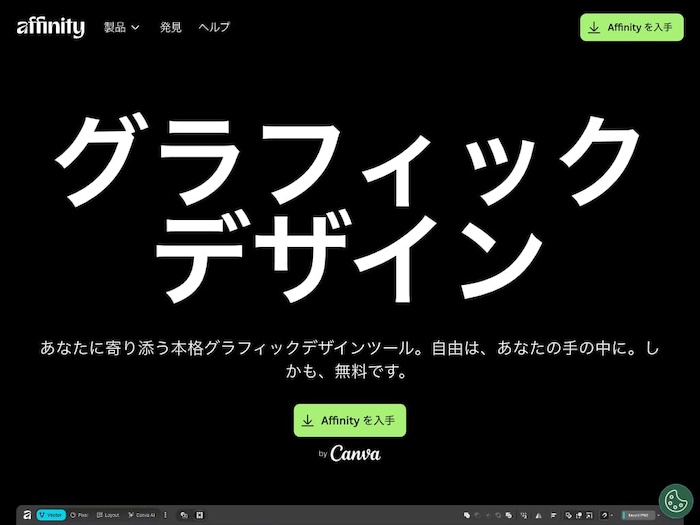The height and width of the screenshot is (525, 700).
Task: Open the dropdown arrow beside the snapping magnet
Action: click(x=612, y=515)
